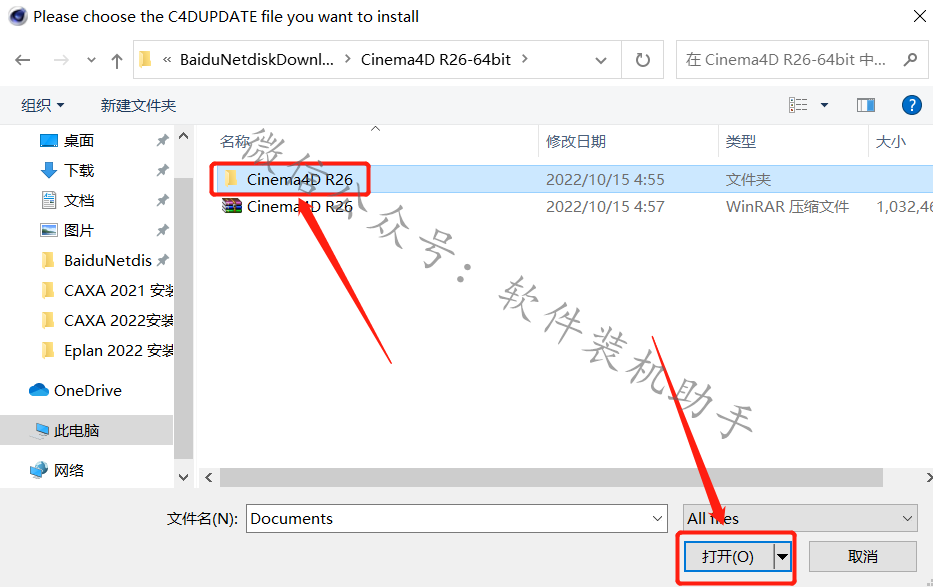Expand the chevron after Cinema4D R26-64bit breadcrumb
Image resolution: width=933 pixels, height=587 pixels.
525,59
